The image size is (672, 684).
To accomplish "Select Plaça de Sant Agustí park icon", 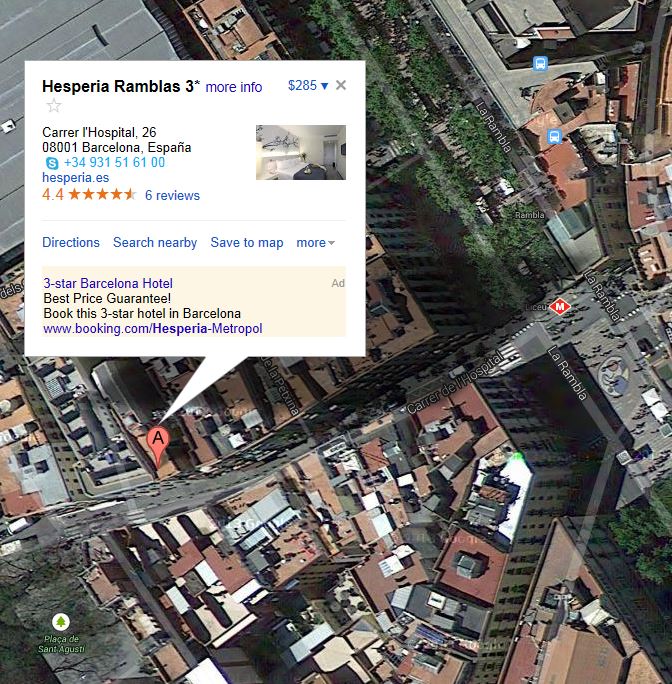I will (x=61, y=621).
